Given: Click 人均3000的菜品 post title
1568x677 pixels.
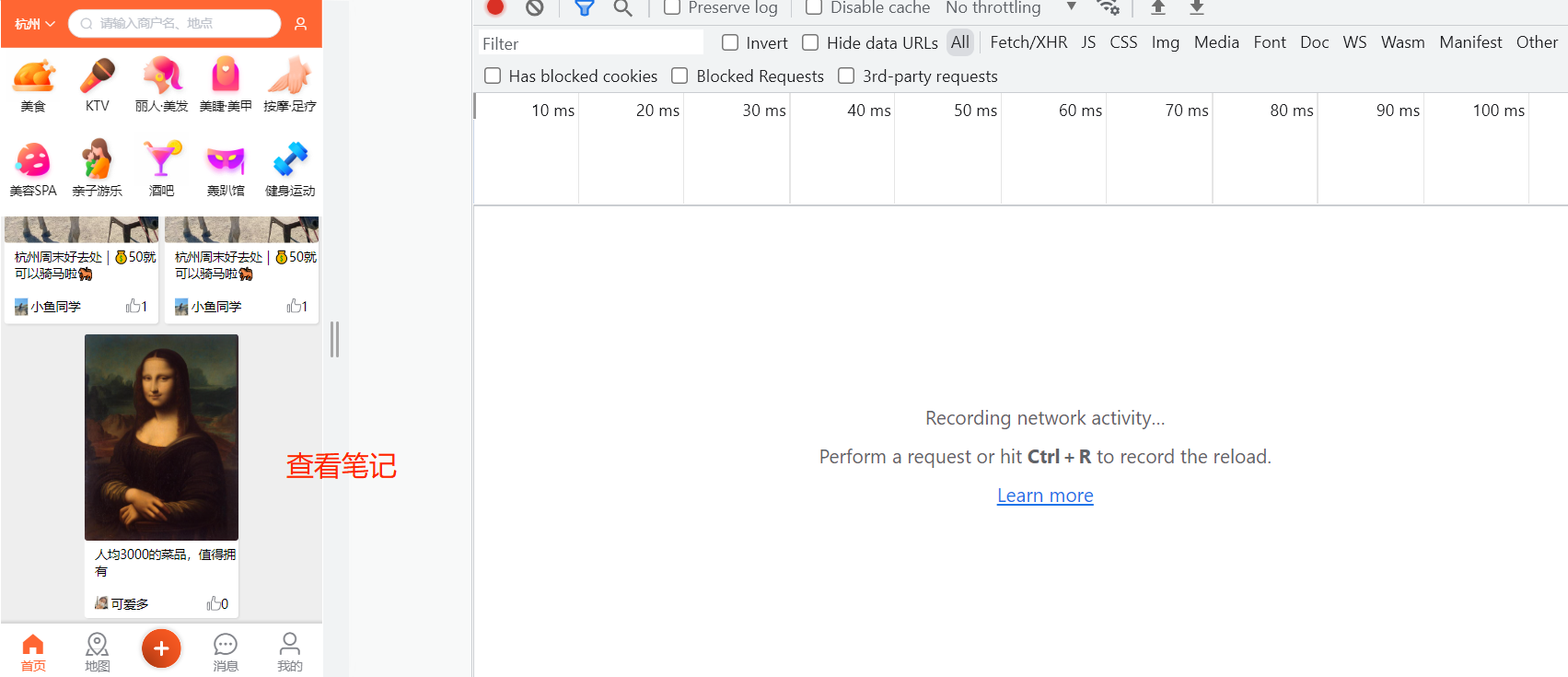Looking at the screenshot, I should pos(165,562).
